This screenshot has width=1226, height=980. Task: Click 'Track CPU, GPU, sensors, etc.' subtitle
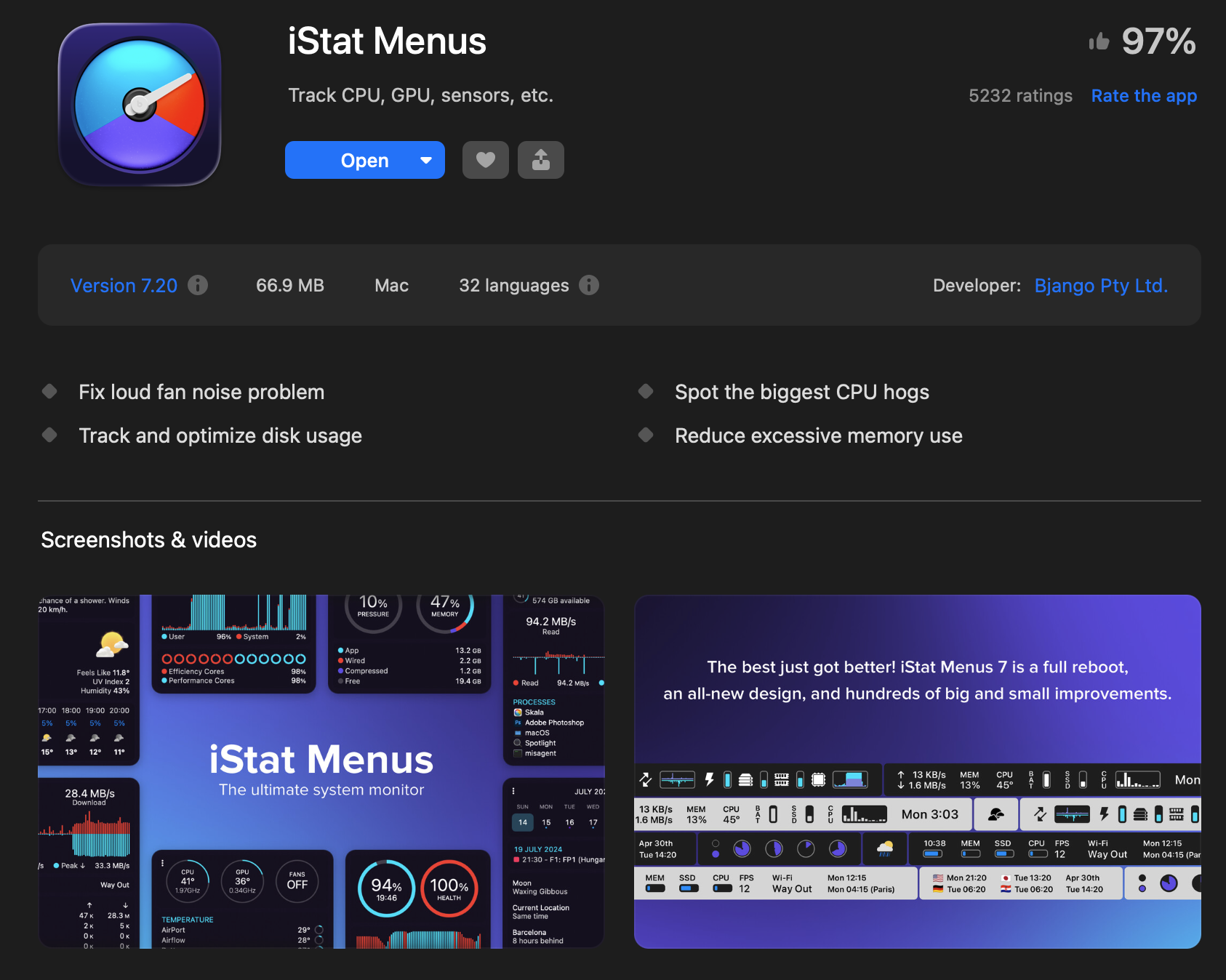point(421,95)
